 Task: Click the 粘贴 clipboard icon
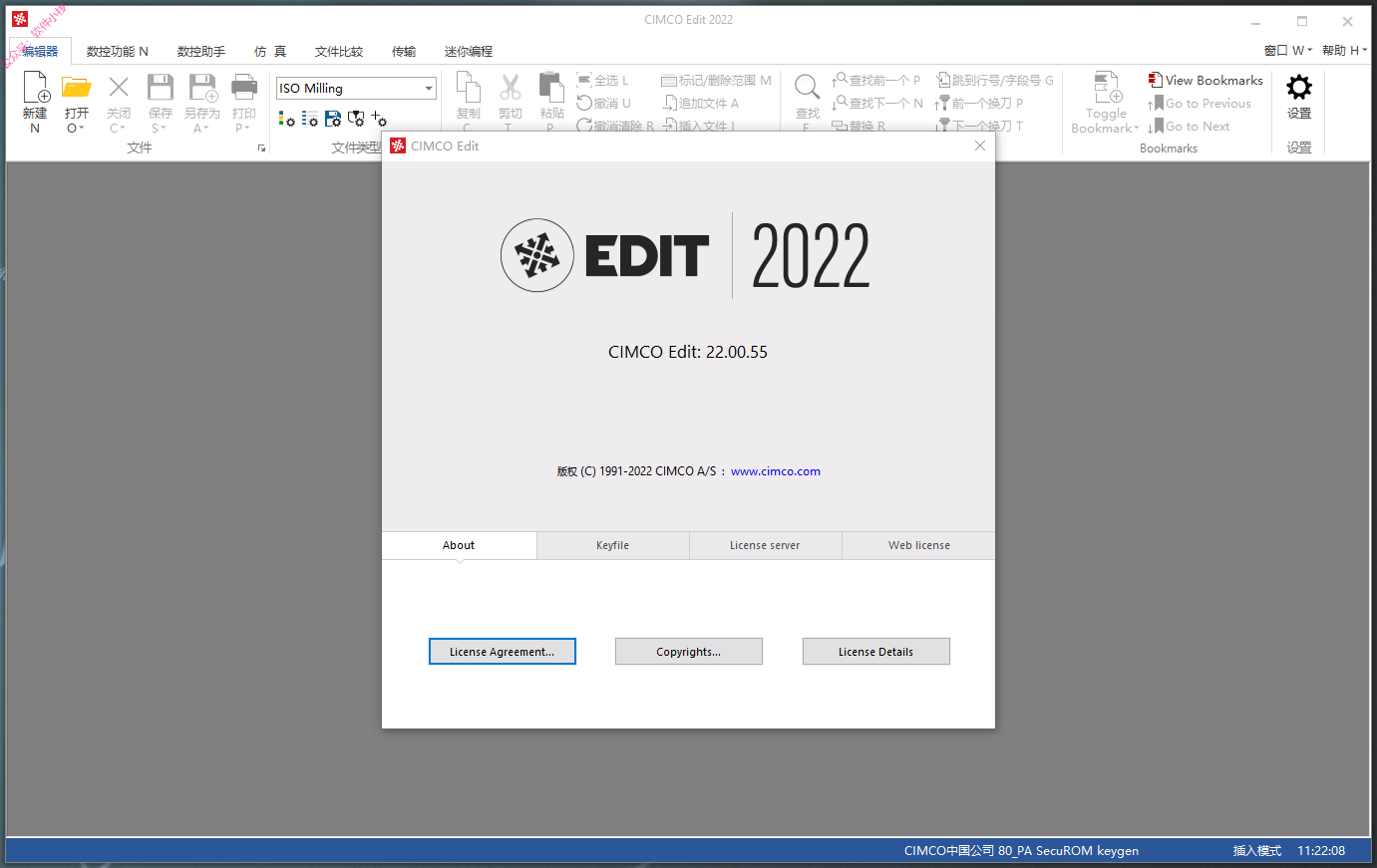[x=552, y=88]
